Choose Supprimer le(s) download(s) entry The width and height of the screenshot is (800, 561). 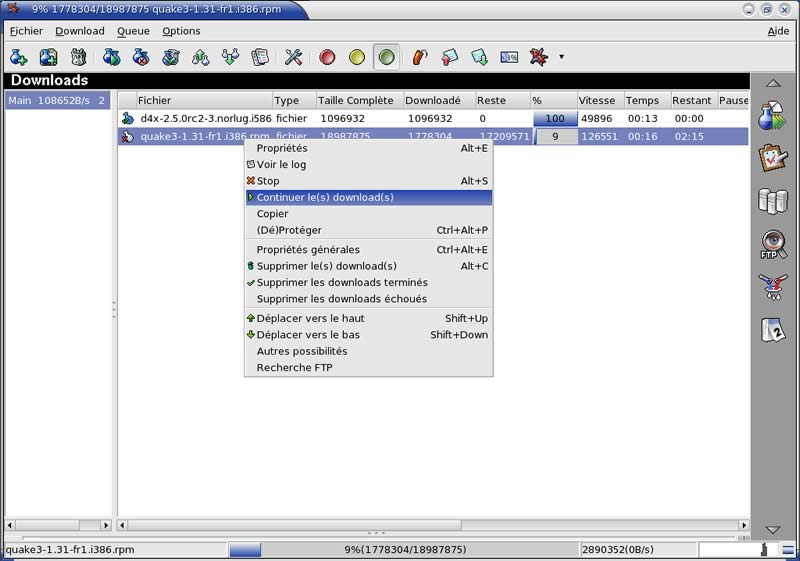(368, 266)
